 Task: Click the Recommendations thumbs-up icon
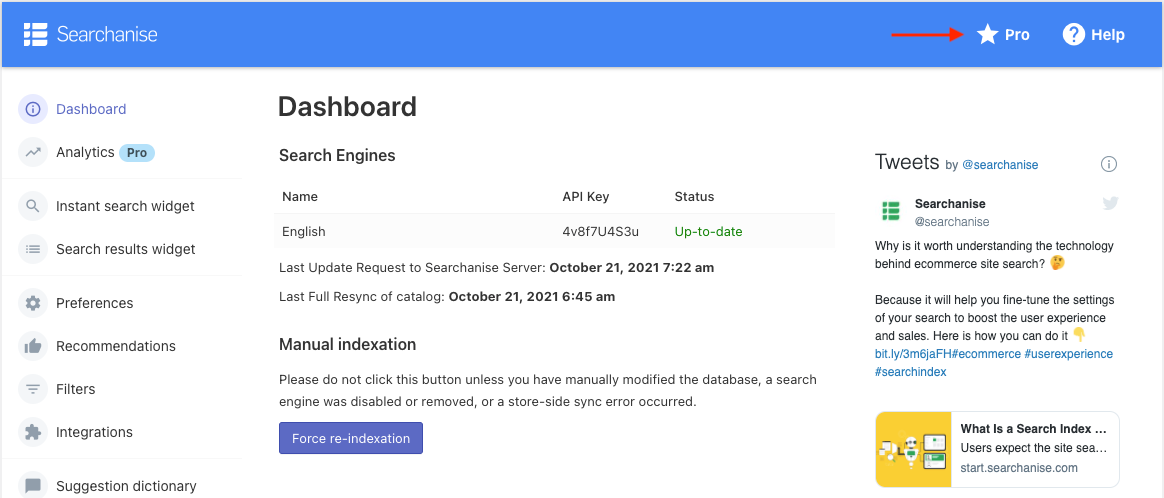click(x=33, y=346)
